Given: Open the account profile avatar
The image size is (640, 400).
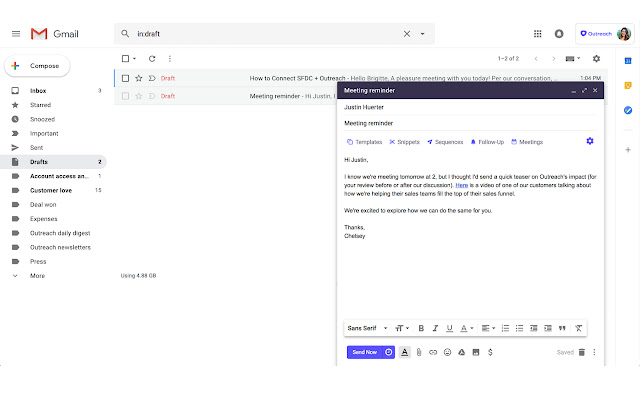Looking at the screenshot, I should coord(624,34).
